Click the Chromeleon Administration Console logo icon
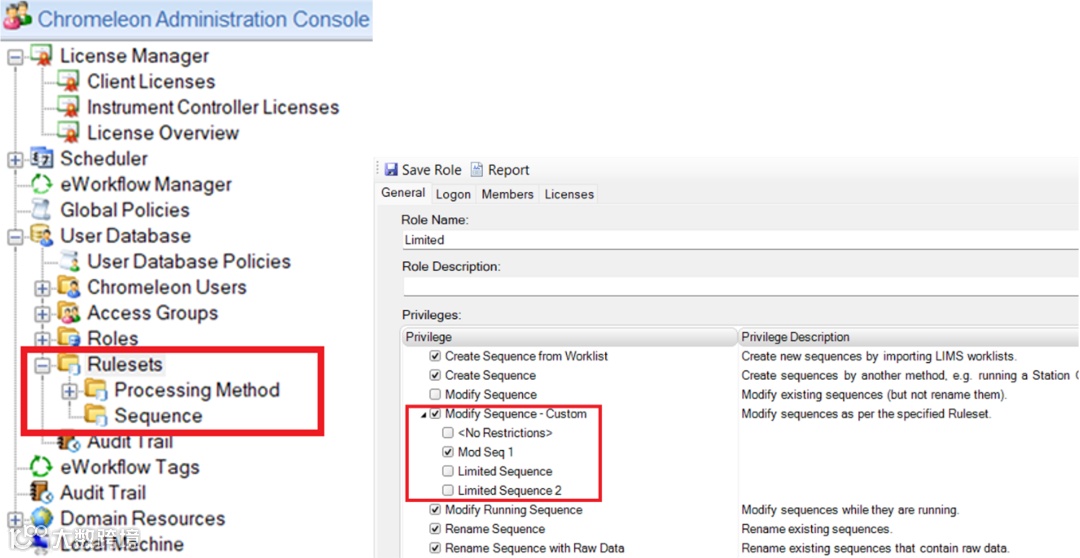Viewport: 1080px width, 558px height. 17,17
